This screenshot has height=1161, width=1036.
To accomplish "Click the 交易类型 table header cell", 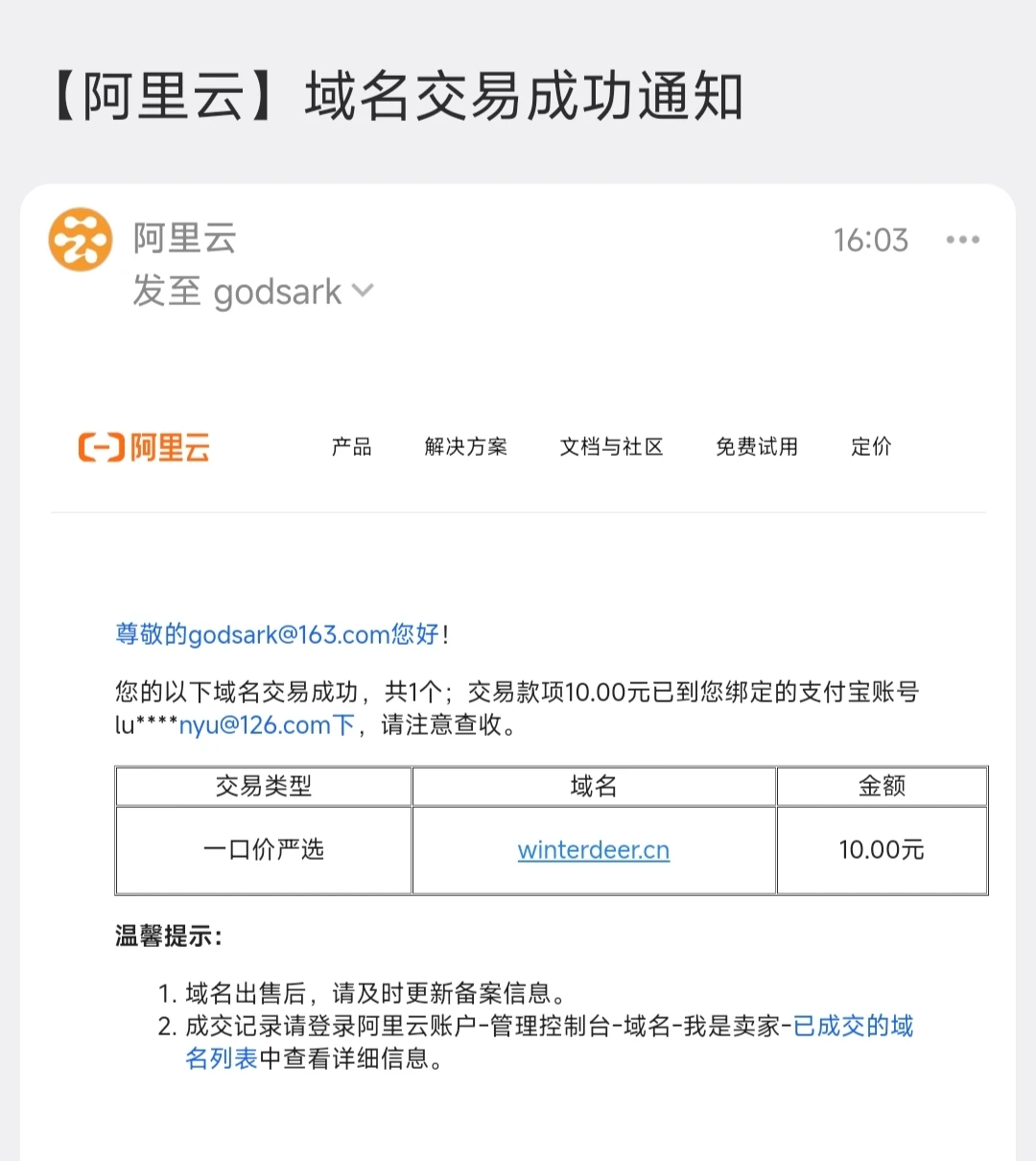I will pyautogui.click(x=264, y=787).
